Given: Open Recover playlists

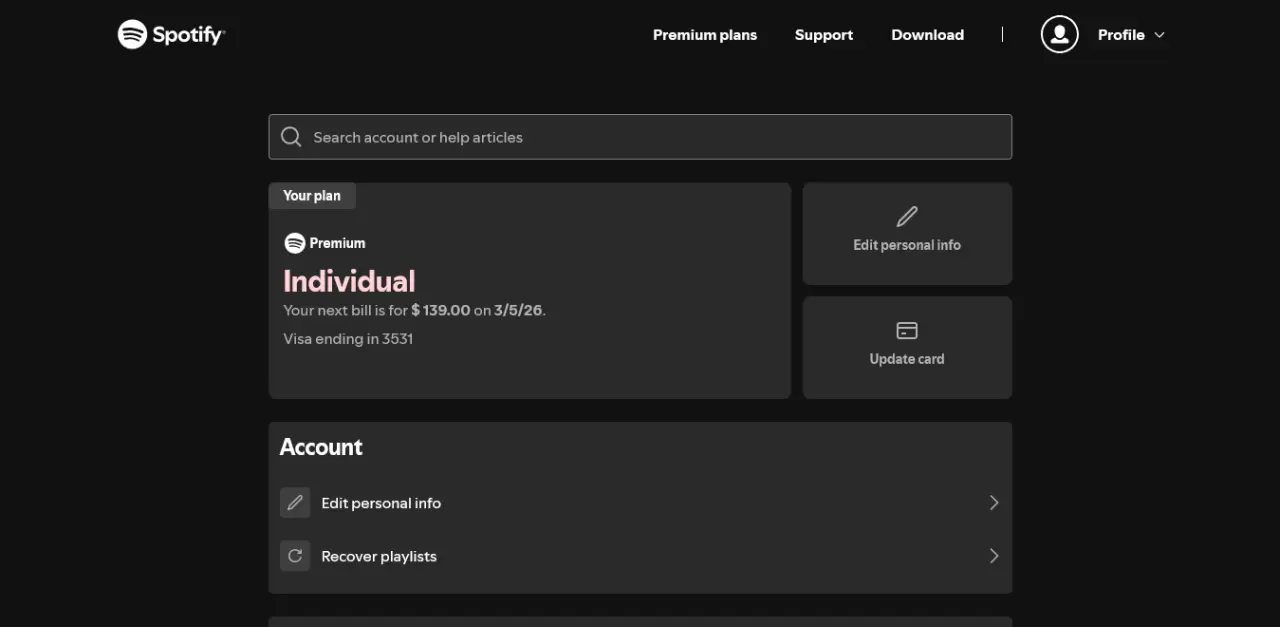Looking at the screenshot, I should coord(640,556).
